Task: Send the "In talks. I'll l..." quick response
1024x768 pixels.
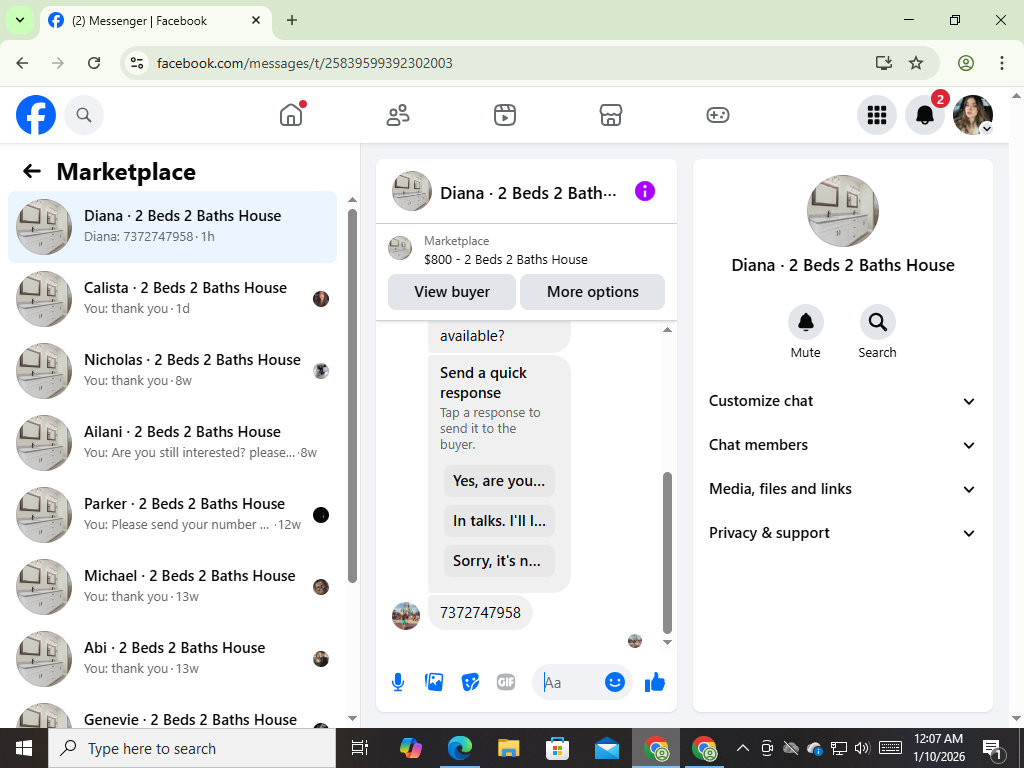Action: [x=499, y=520]
